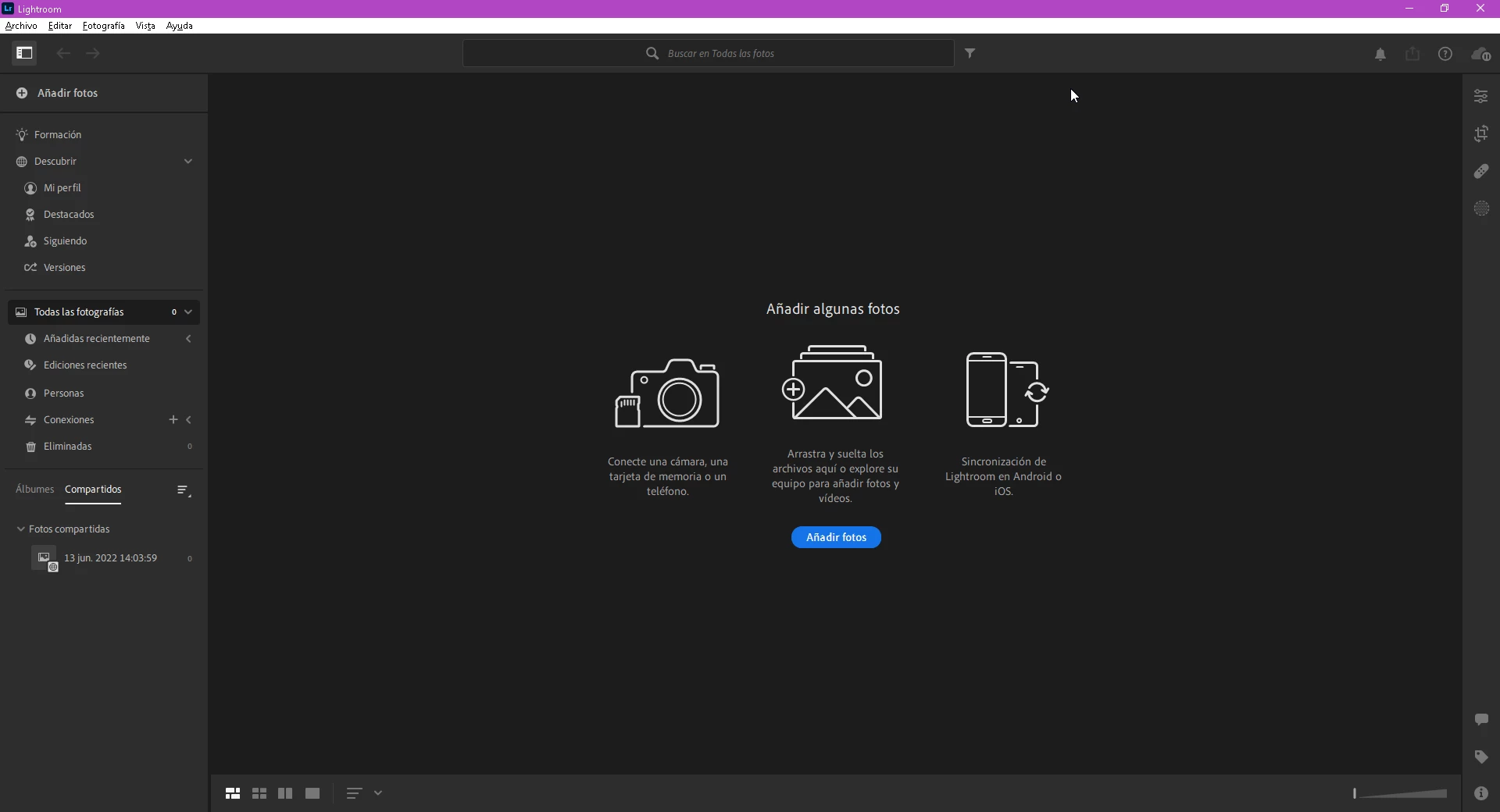This screenshot has height=812, width=1500.
Task: Switch to square grid view
Action: click(x=259, y=793)
